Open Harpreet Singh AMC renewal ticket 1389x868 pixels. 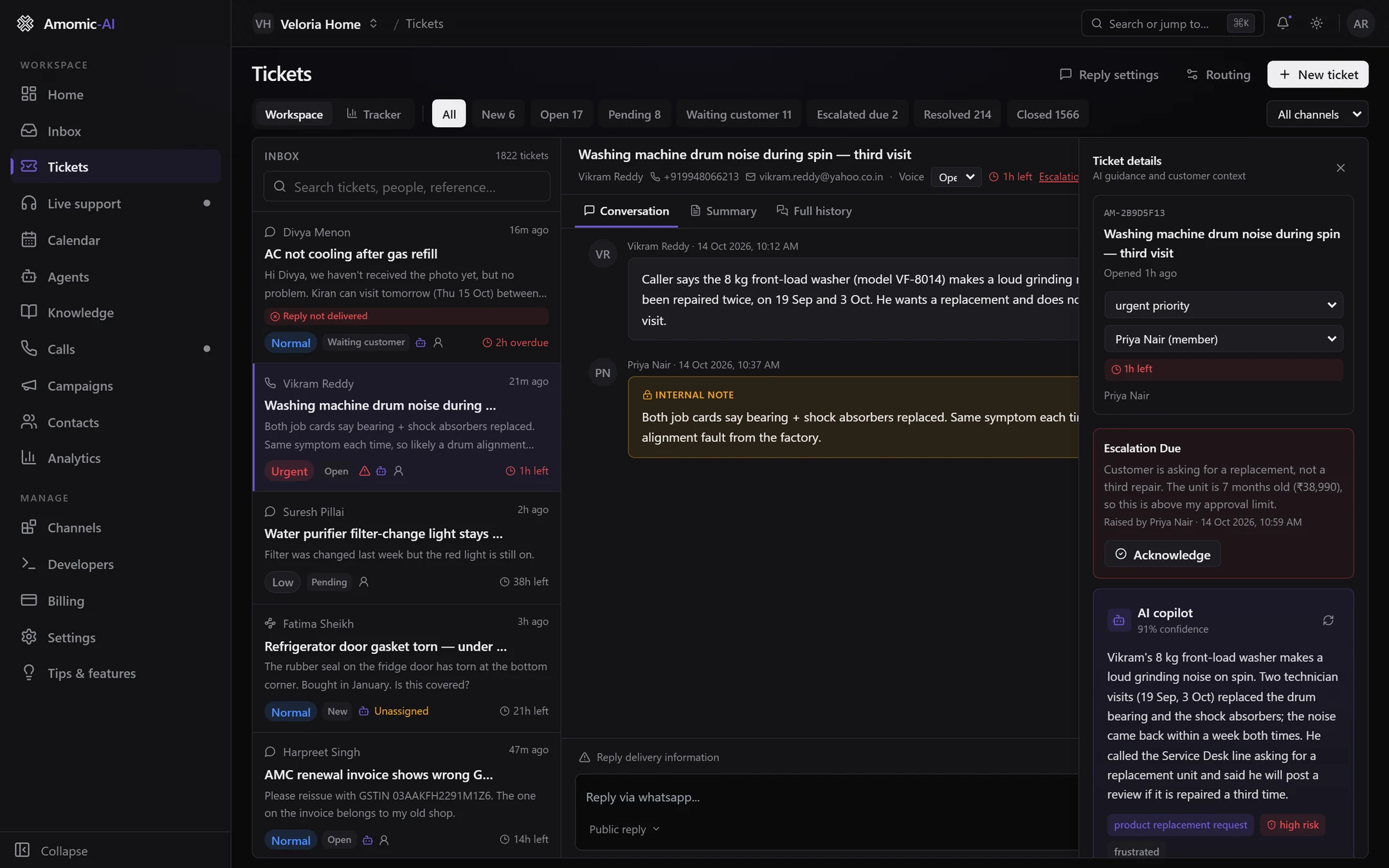(406, 795)
